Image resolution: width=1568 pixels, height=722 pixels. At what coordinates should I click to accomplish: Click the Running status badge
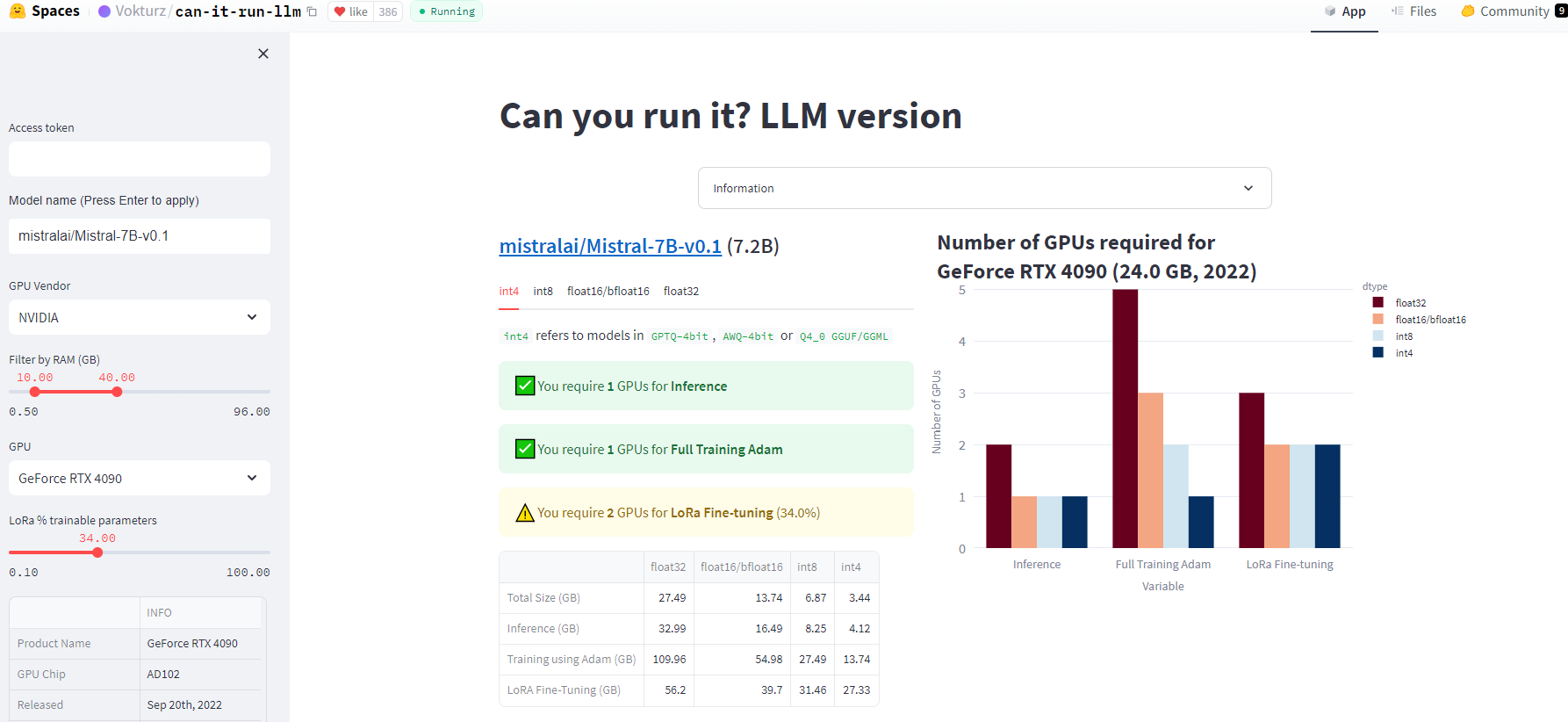click(x=446, y=11)
